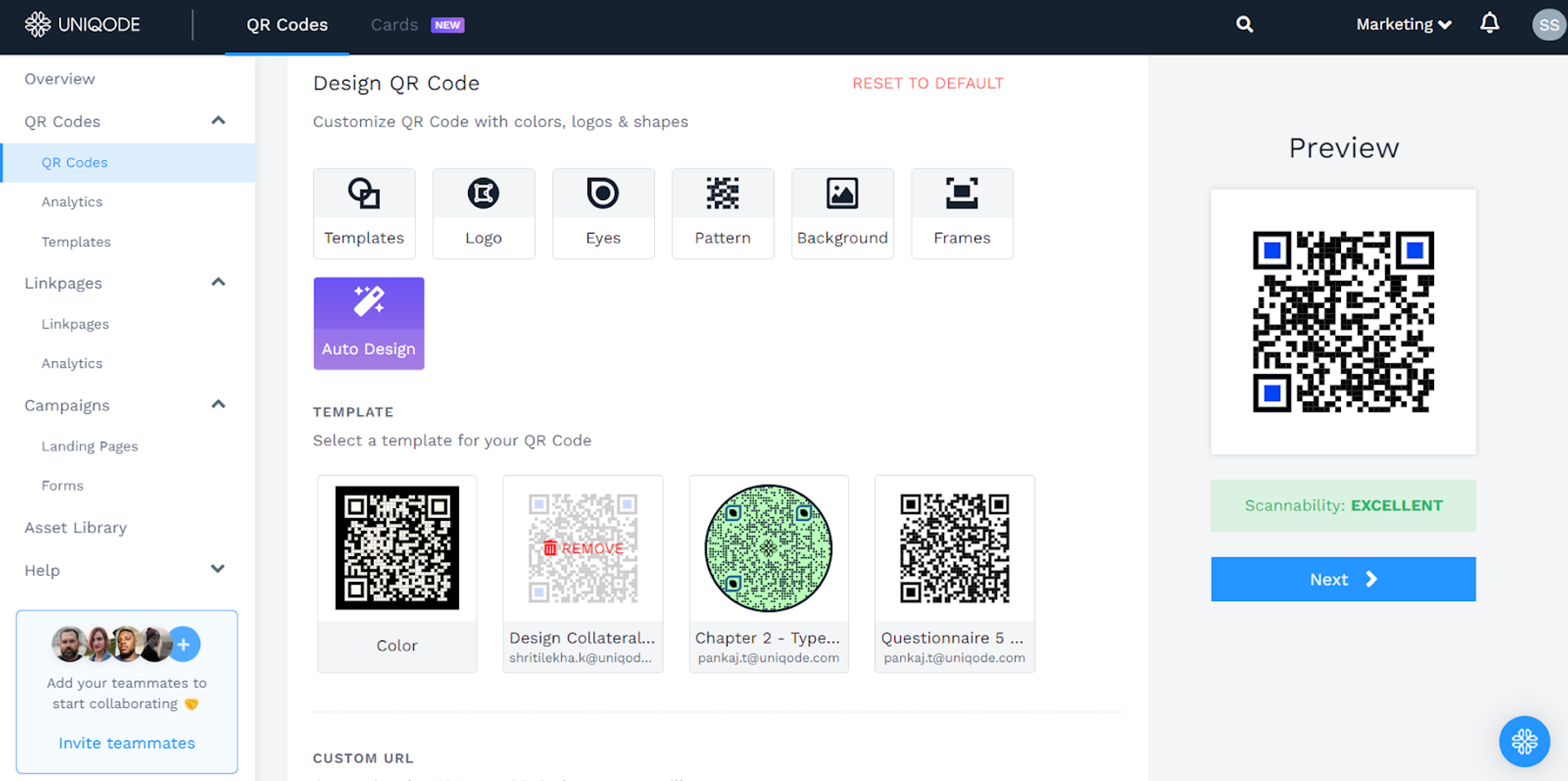Click the plus icon to add teammates

[185, 645]
